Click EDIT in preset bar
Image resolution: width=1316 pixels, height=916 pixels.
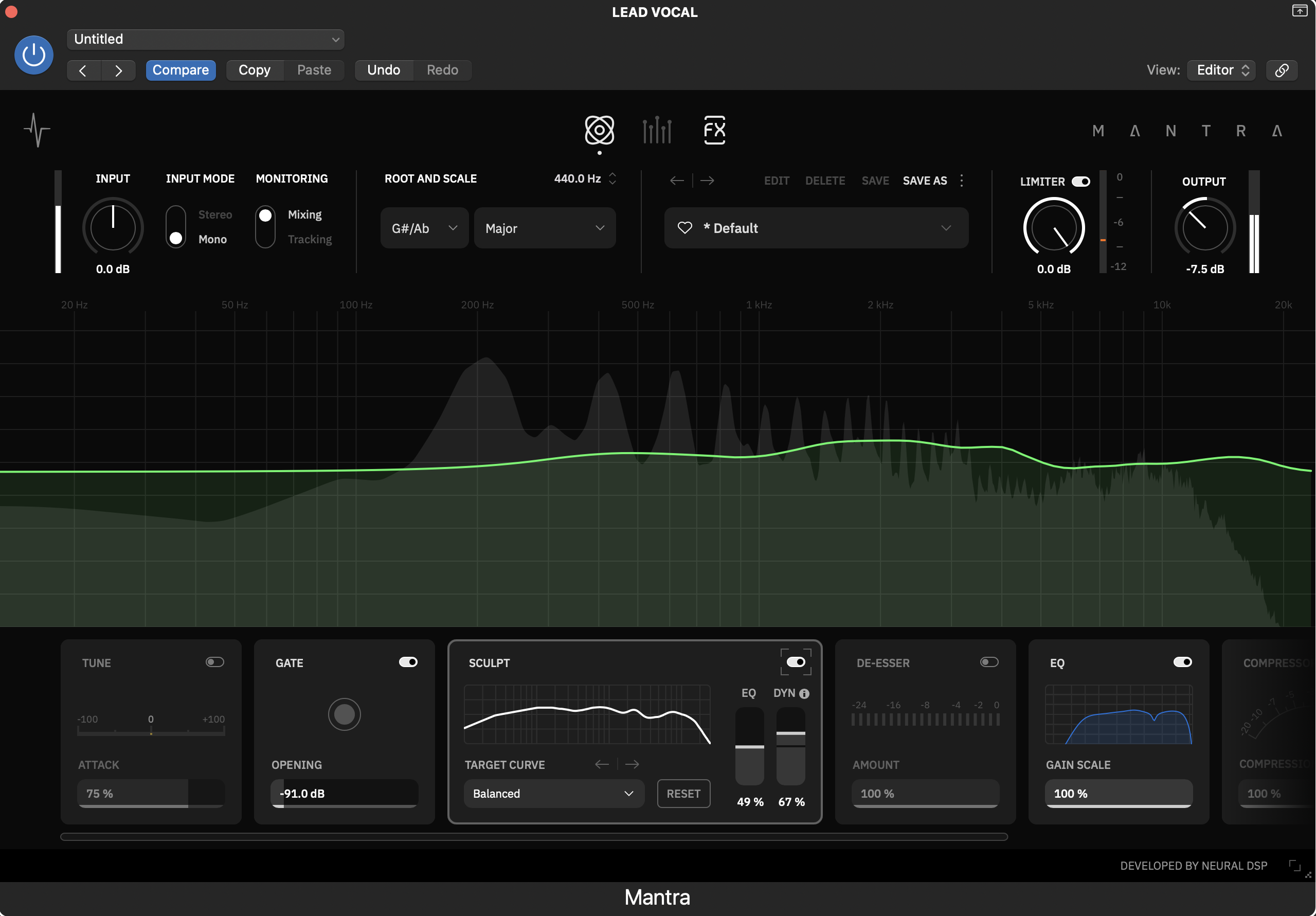[777, 181]
